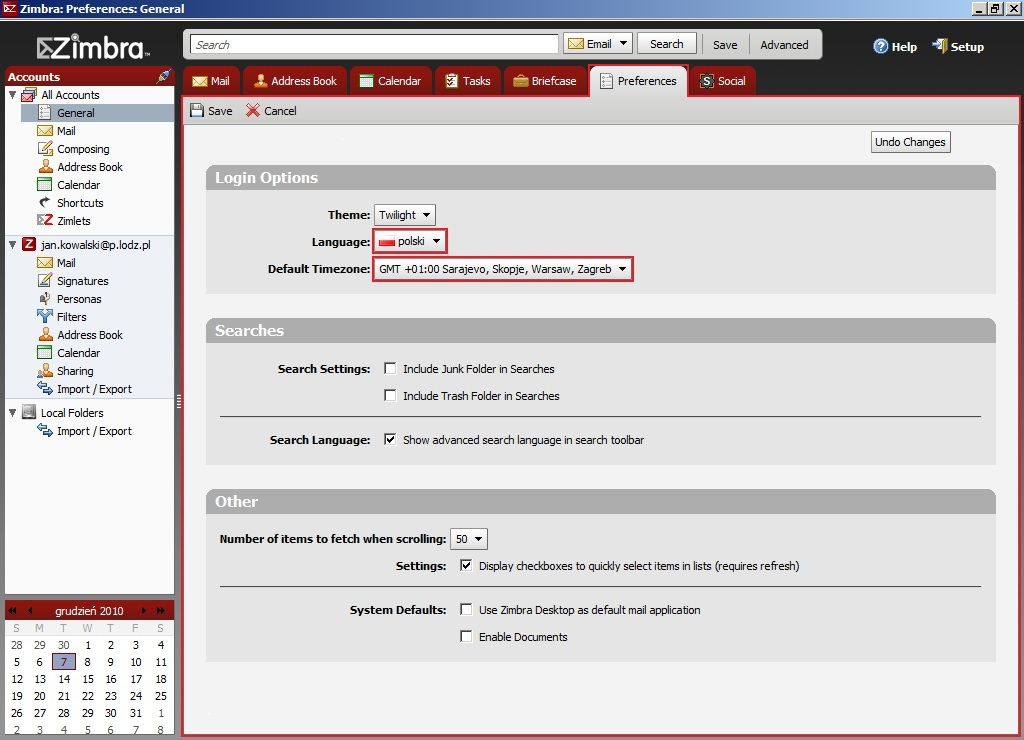The width and height of the screenshot is (1024, 740).
Task: Switch to the Mail tab
Action: pyautogui.click(x=211, y=81)
